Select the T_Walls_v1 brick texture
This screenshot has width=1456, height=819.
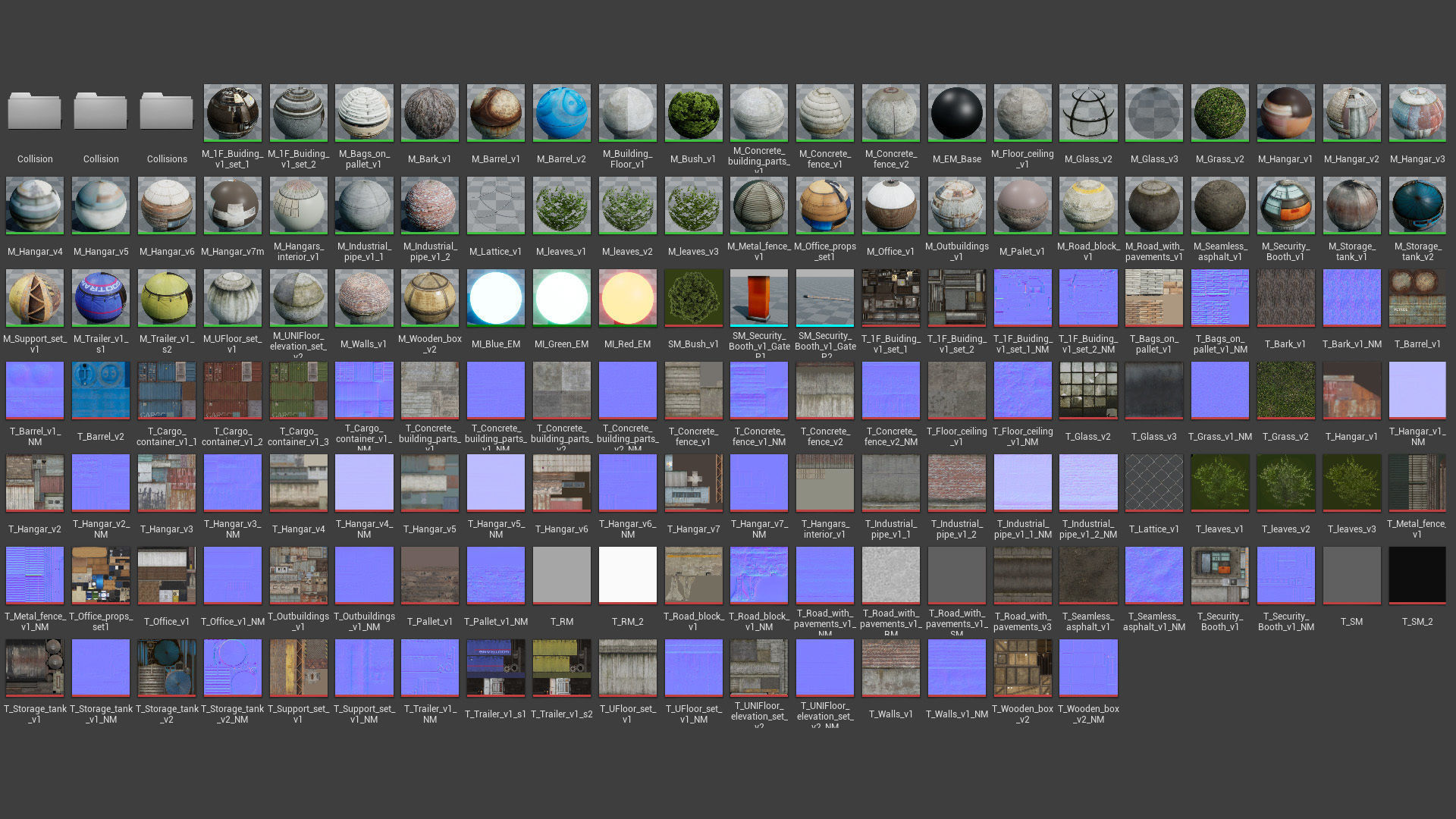pyautogui.click(x=891, y=667)
